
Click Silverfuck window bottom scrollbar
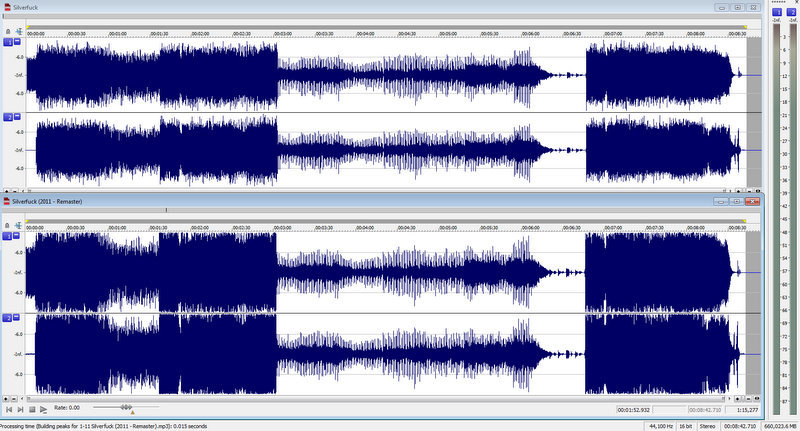(x=376, y=190)
